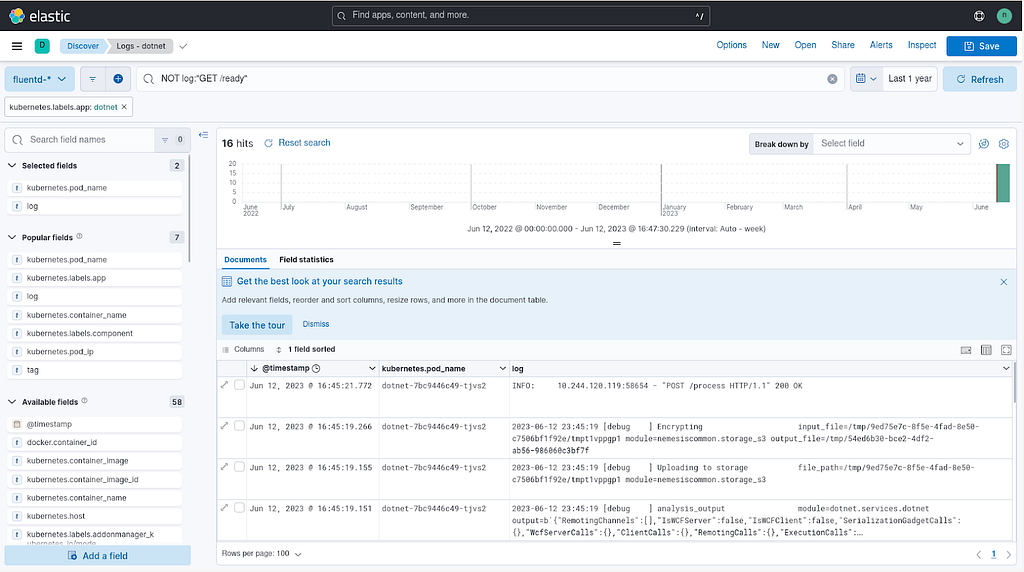Open the main navigation hamburger menu
Screen dimensions: 1024x572
tap(17, 46)
